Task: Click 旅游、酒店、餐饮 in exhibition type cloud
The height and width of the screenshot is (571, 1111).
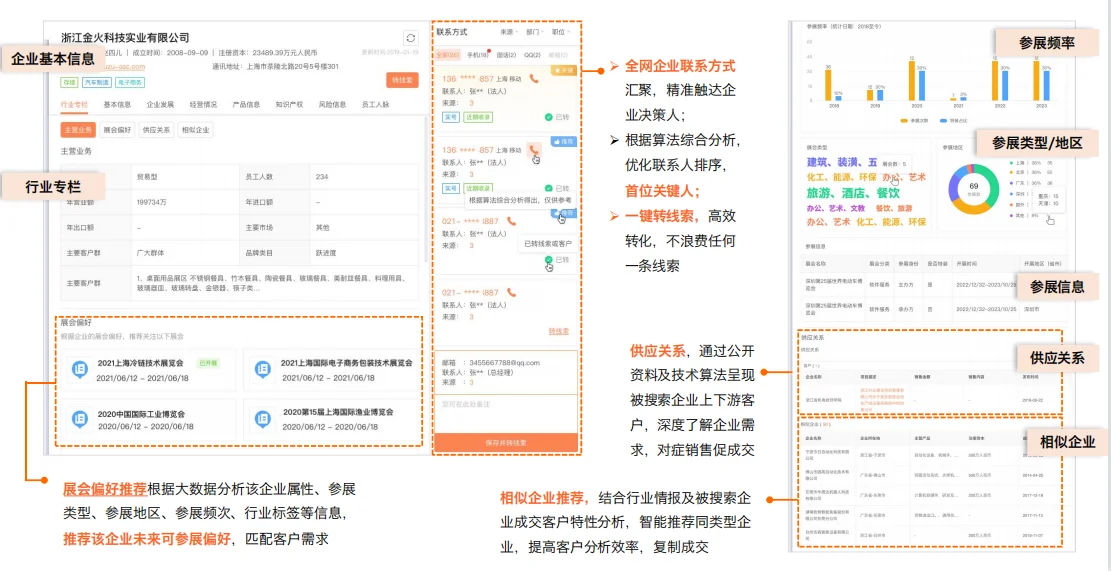Action: pyautogui.click(x=854, y=193)
